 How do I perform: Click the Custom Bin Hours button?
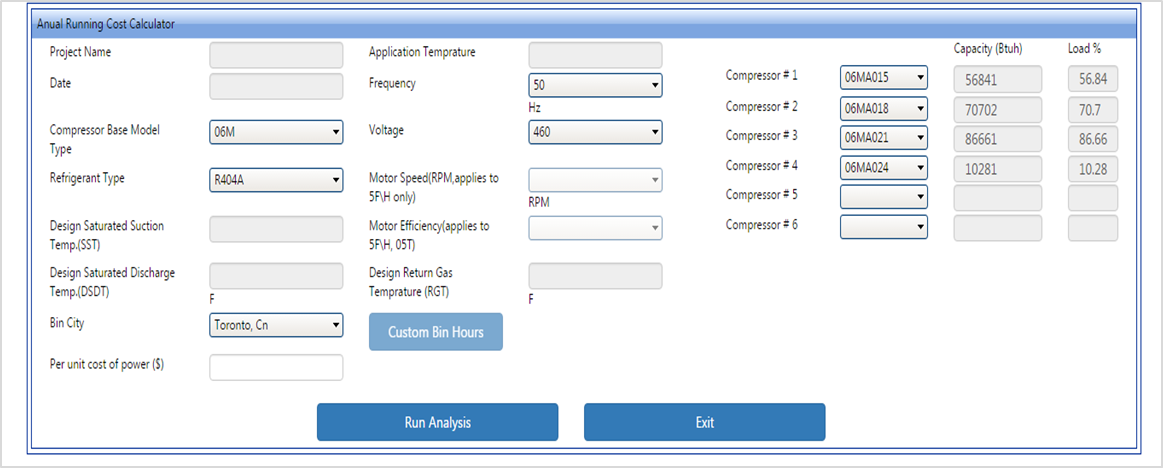pyautogui.click(x=436, y=332)
